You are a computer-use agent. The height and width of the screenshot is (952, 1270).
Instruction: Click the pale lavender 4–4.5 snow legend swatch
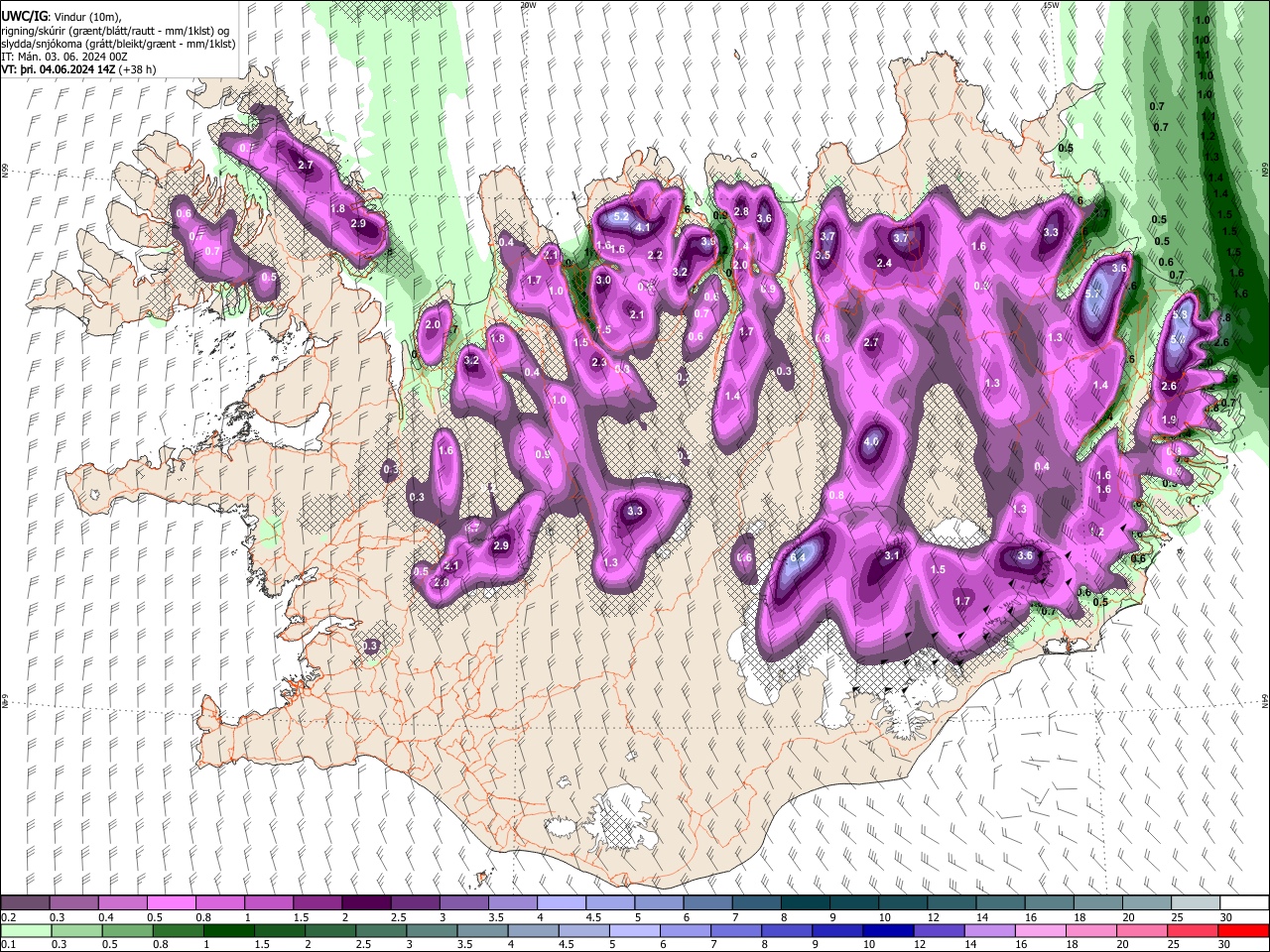(x=562, y=903)
